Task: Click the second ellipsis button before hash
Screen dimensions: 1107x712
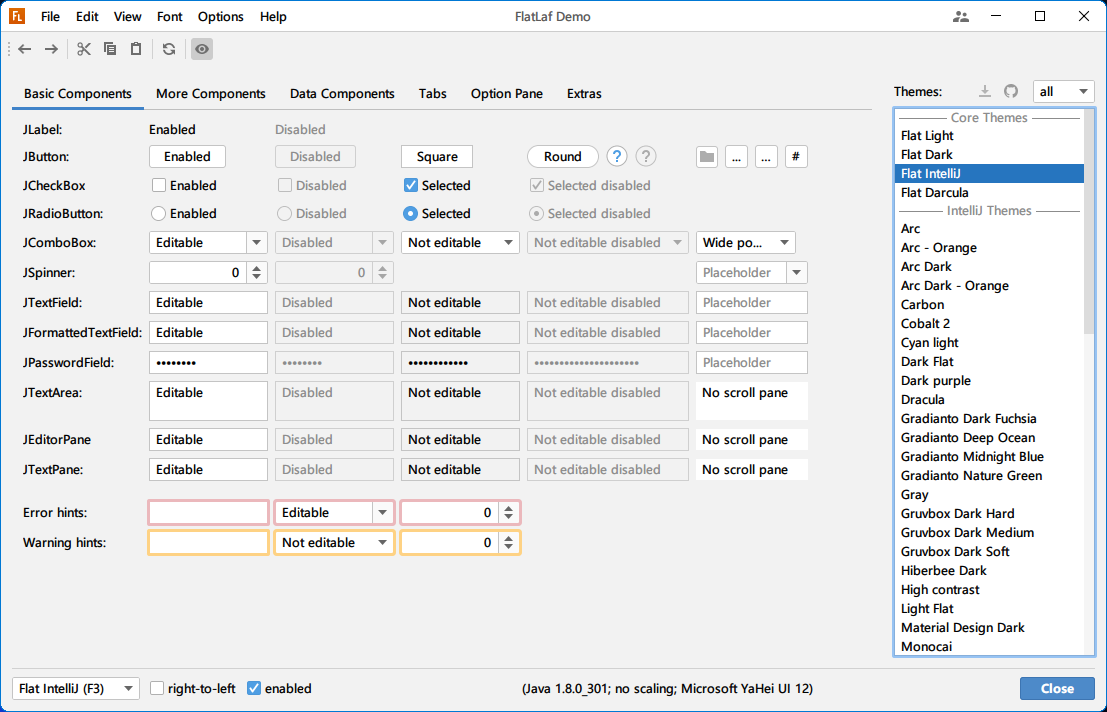Action: coord(766,157)
